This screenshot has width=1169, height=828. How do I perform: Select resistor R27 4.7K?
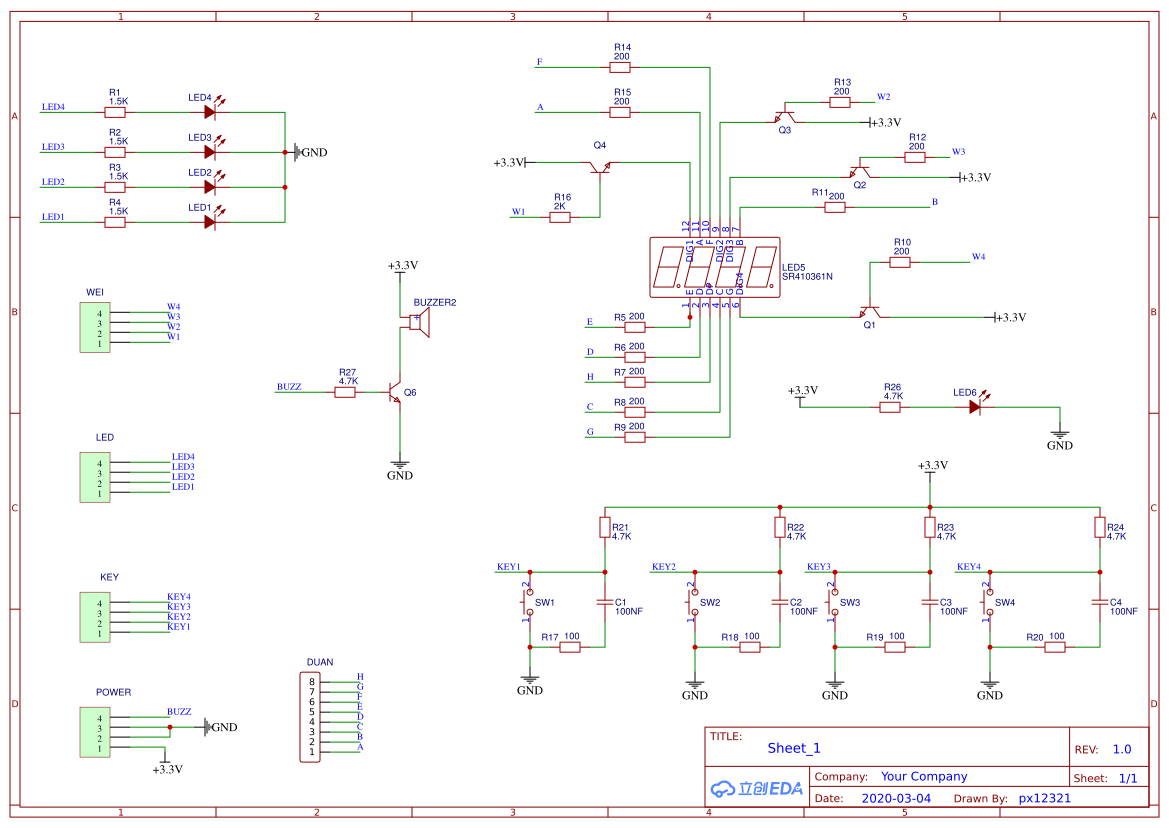pyautogui.click(x=344, y=392)
